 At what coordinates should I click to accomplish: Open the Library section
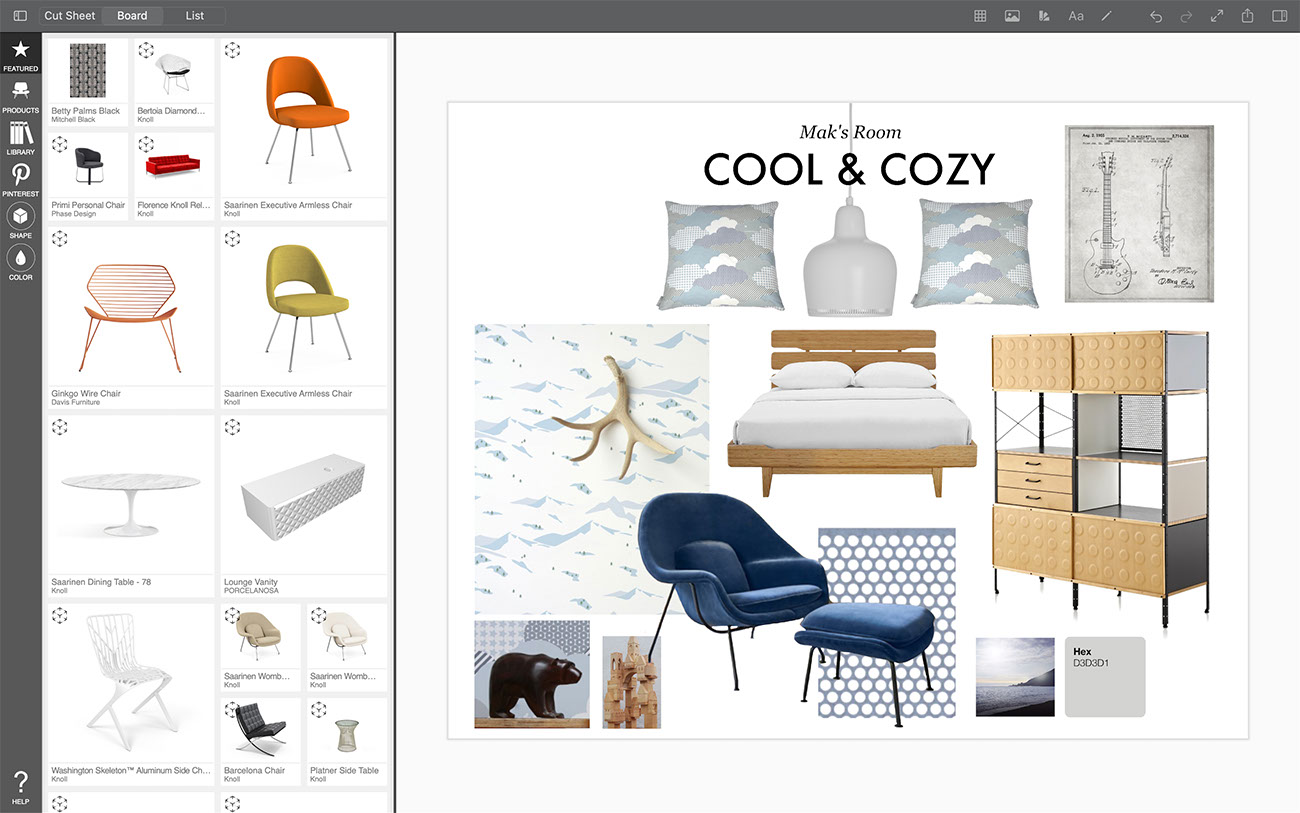pyautogui.click(x=20, y=138)
